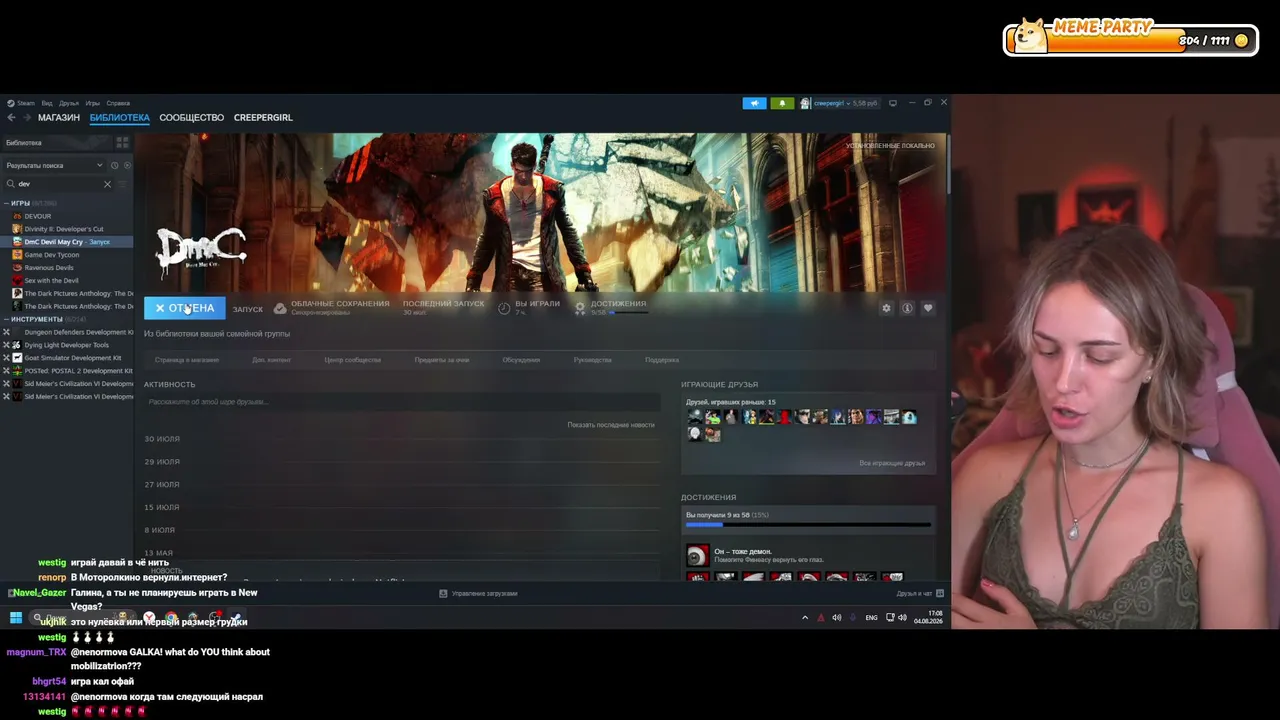Open the СООБЩЕСТВО tab

(x=192, y=118)
